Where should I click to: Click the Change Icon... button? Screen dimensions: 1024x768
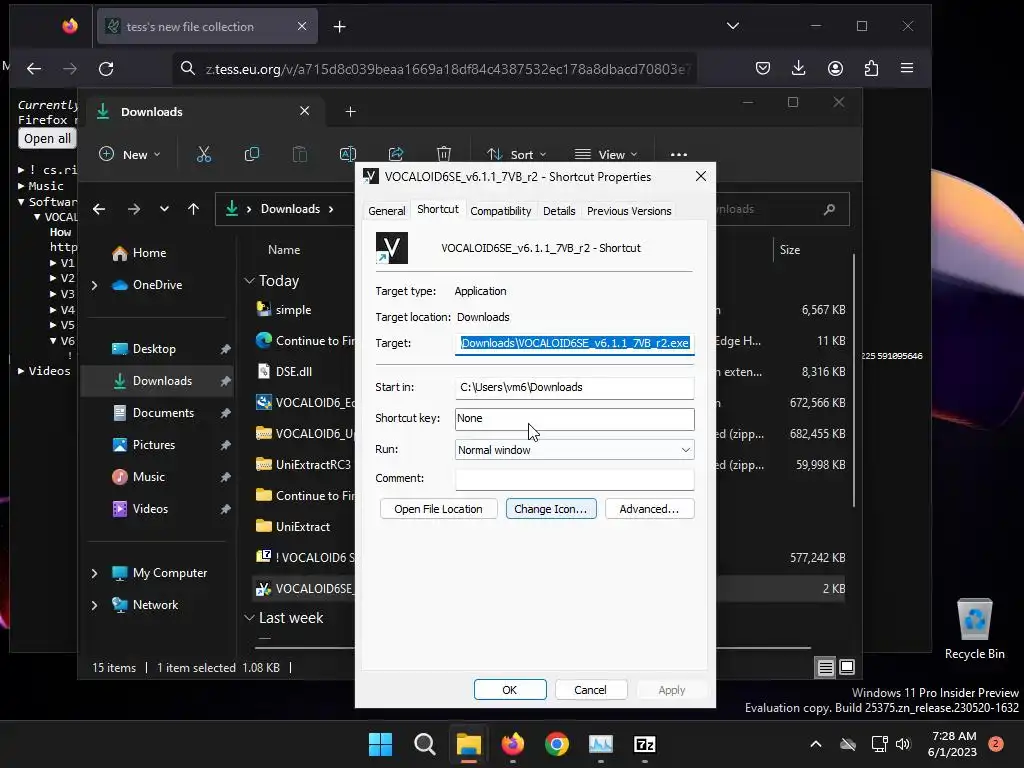tap(551, 509)
